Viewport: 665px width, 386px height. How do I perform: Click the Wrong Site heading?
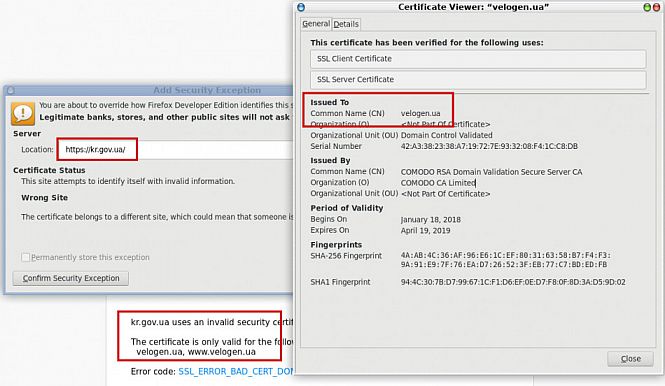point(45,198)
